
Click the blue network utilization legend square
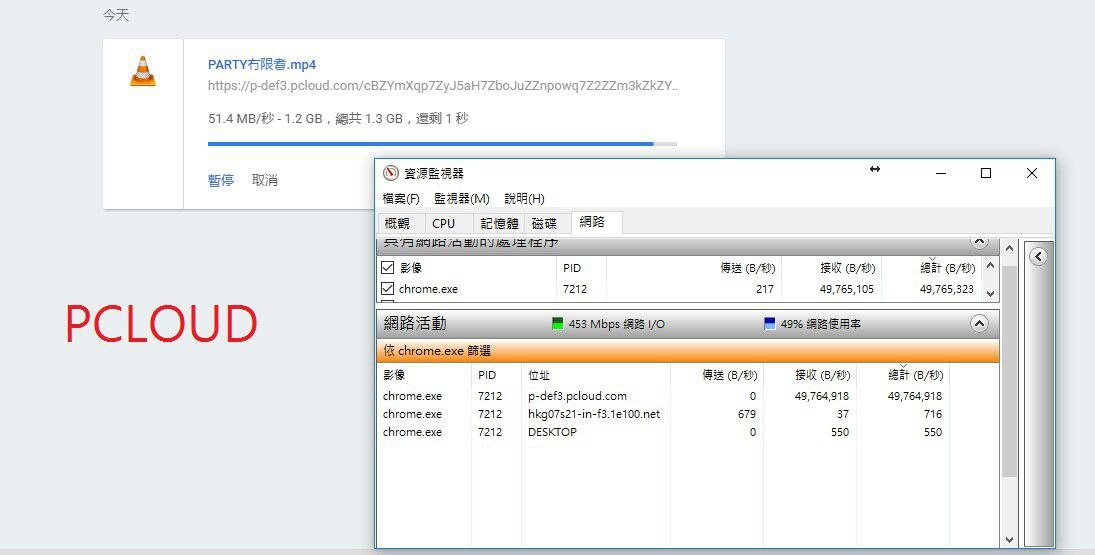click(x=770, y=324)
